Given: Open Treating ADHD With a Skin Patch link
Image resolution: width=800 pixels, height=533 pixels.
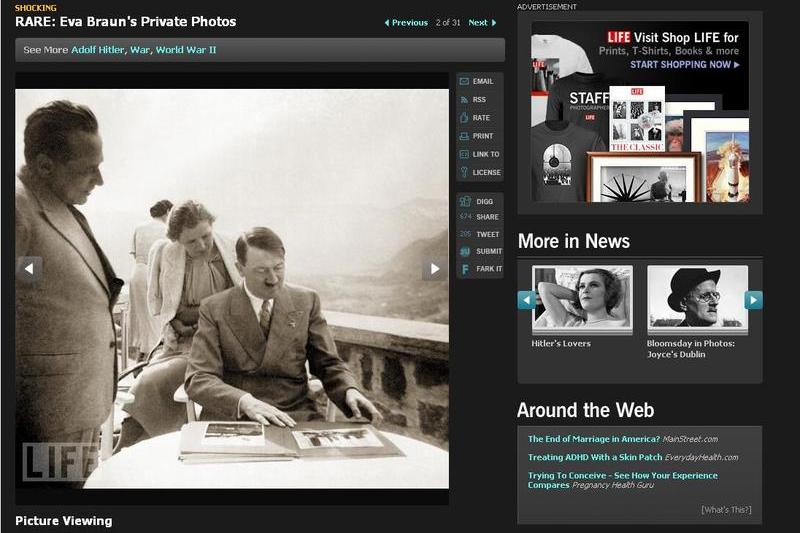Looking at the screenshot, I should click(x=595, y=458).
